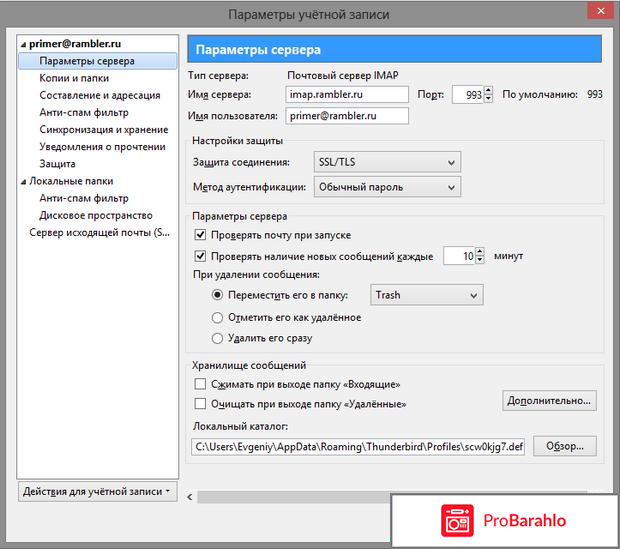Select Отметить его как удалённое option
Viewport: 620px width, 549px height.
point(219,317)
